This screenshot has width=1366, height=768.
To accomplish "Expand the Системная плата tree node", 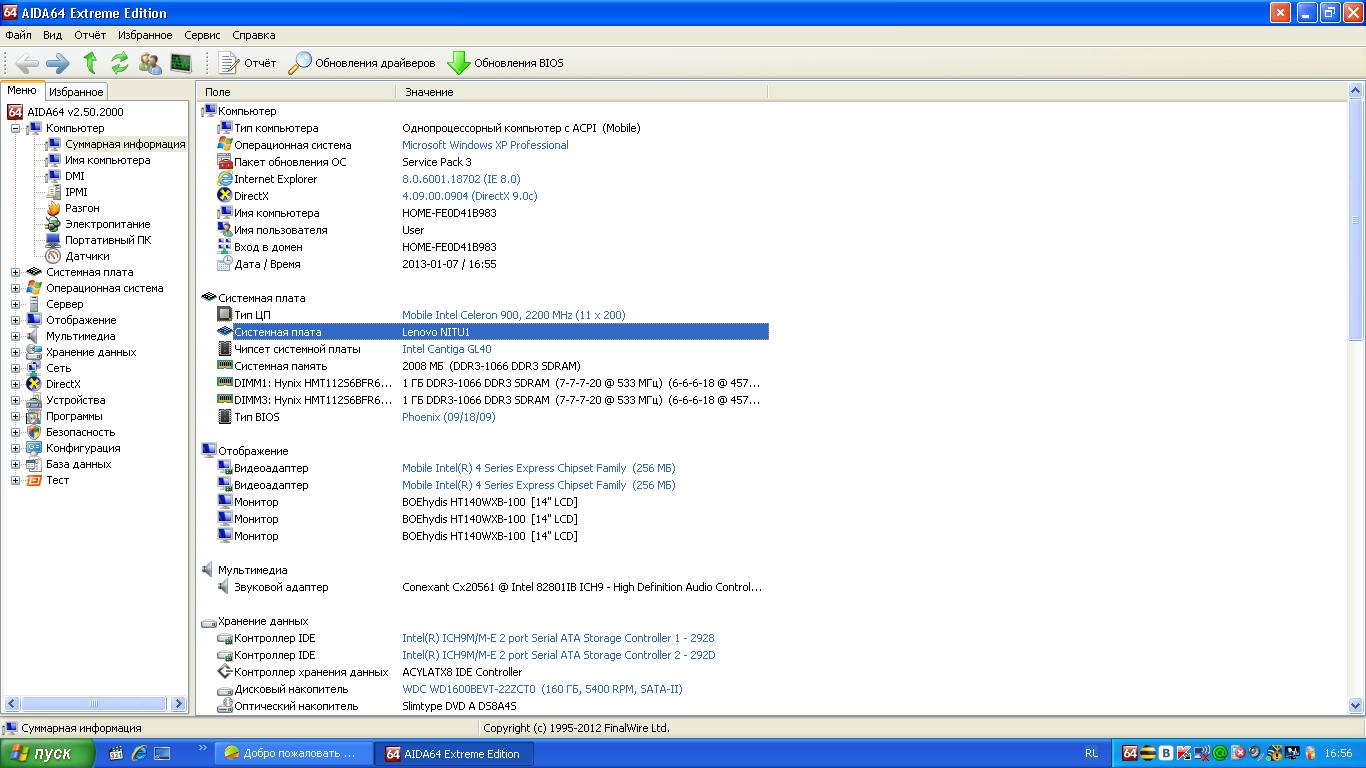I will pyautogui.click(x=15, y=272).
